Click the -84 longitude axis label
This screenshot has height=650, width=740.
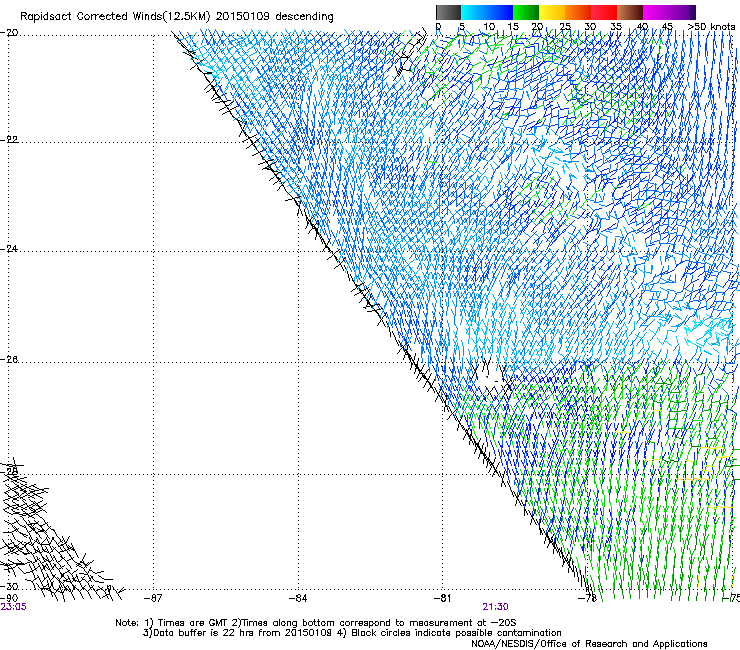coord(298,598)
